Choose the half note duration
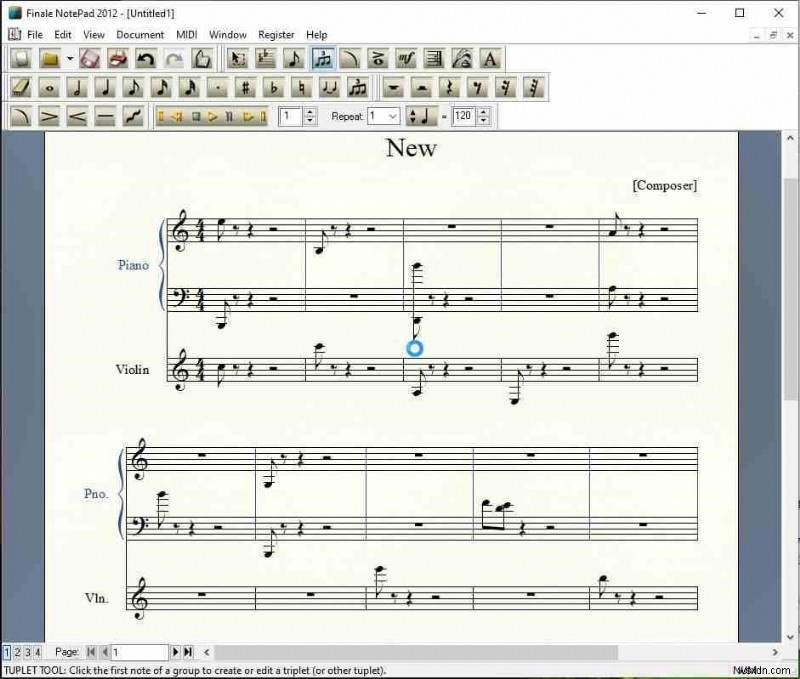800x679 pixels. pyautogui.click(x=78, y=87)
